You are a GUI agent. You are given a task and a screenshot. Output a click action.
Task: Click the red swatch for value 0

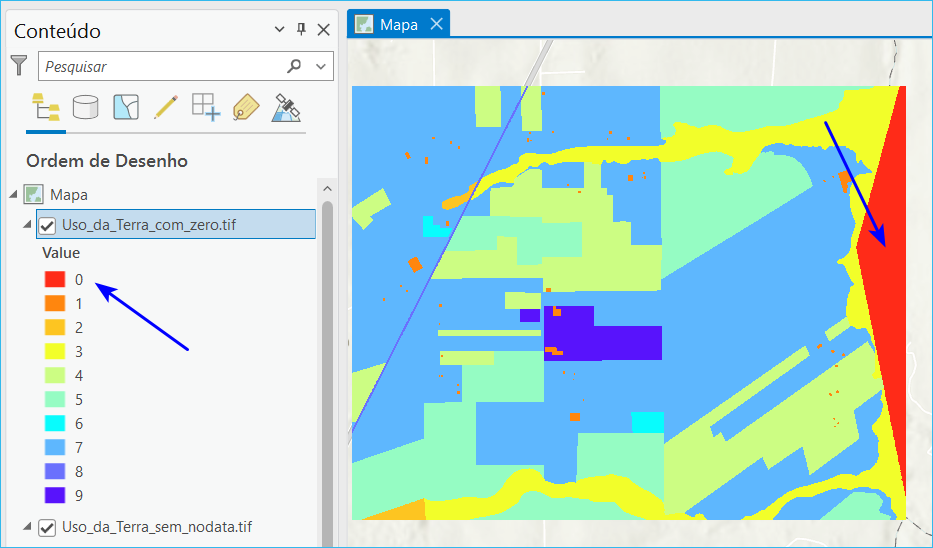tap(55, 279)
